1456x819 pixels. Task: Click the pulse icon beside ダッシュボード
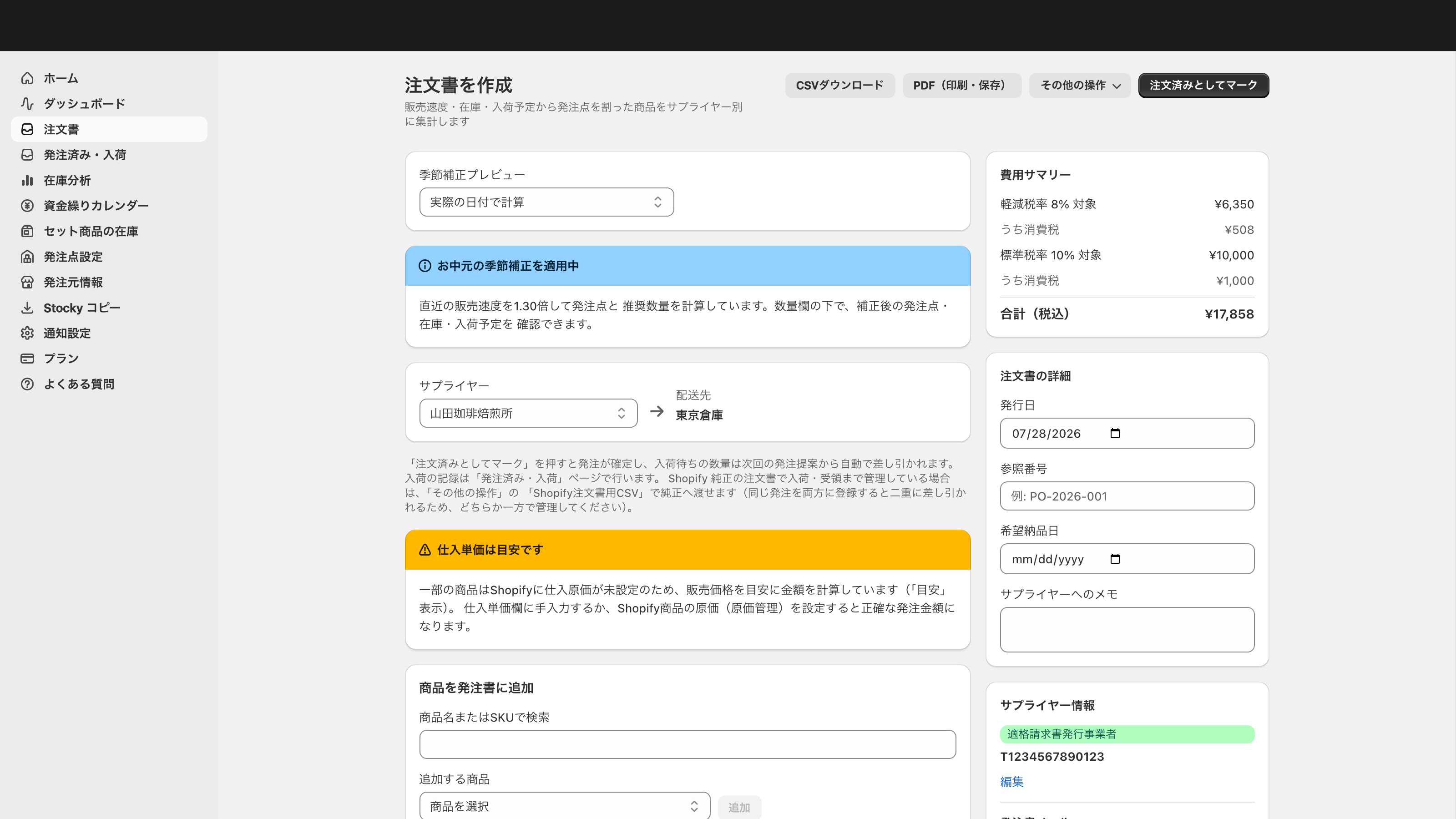point(27,104)
